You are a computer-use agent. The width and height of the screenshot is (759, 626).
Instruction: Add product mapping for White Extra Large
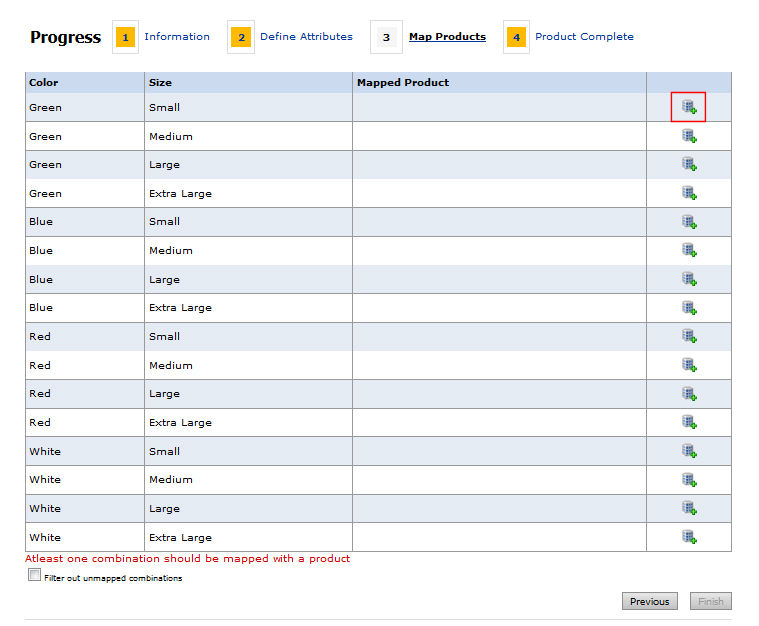click(x=689, y=537)
